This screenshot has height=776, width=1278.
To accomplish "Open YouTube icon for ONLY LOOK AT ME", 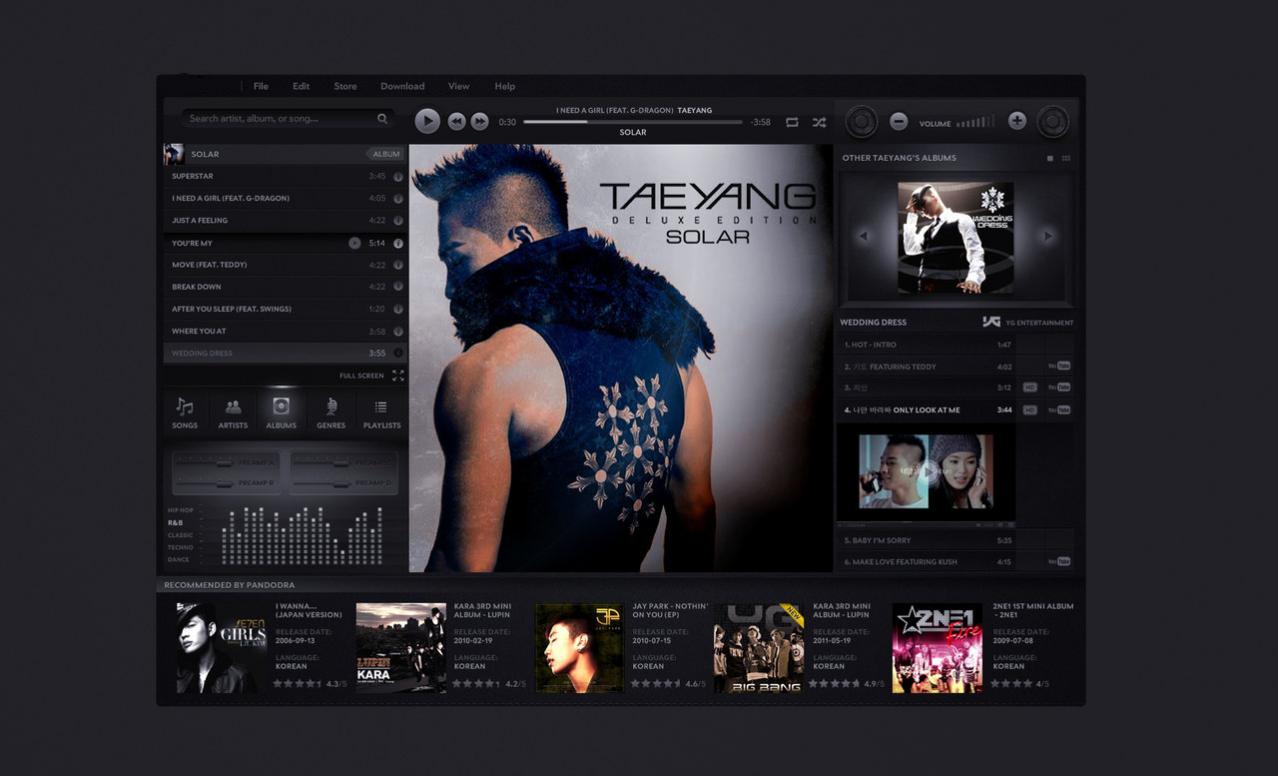I will 1059,410.
